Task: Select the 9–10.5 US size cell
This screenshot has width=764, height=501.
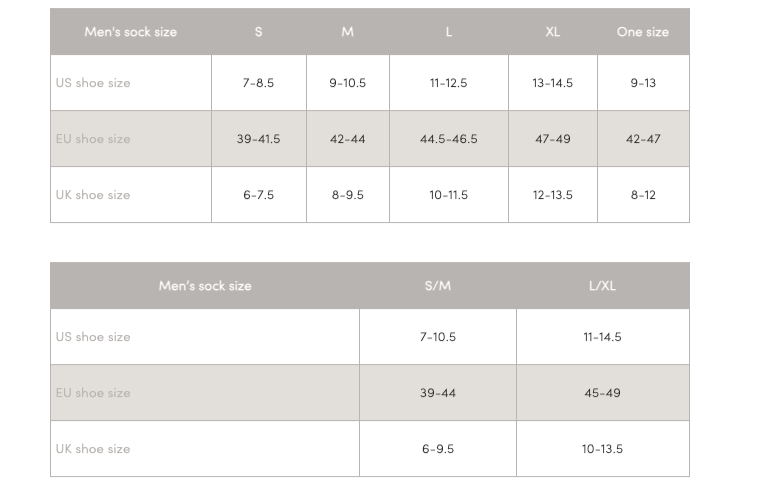Action: [x=348, y=83]
